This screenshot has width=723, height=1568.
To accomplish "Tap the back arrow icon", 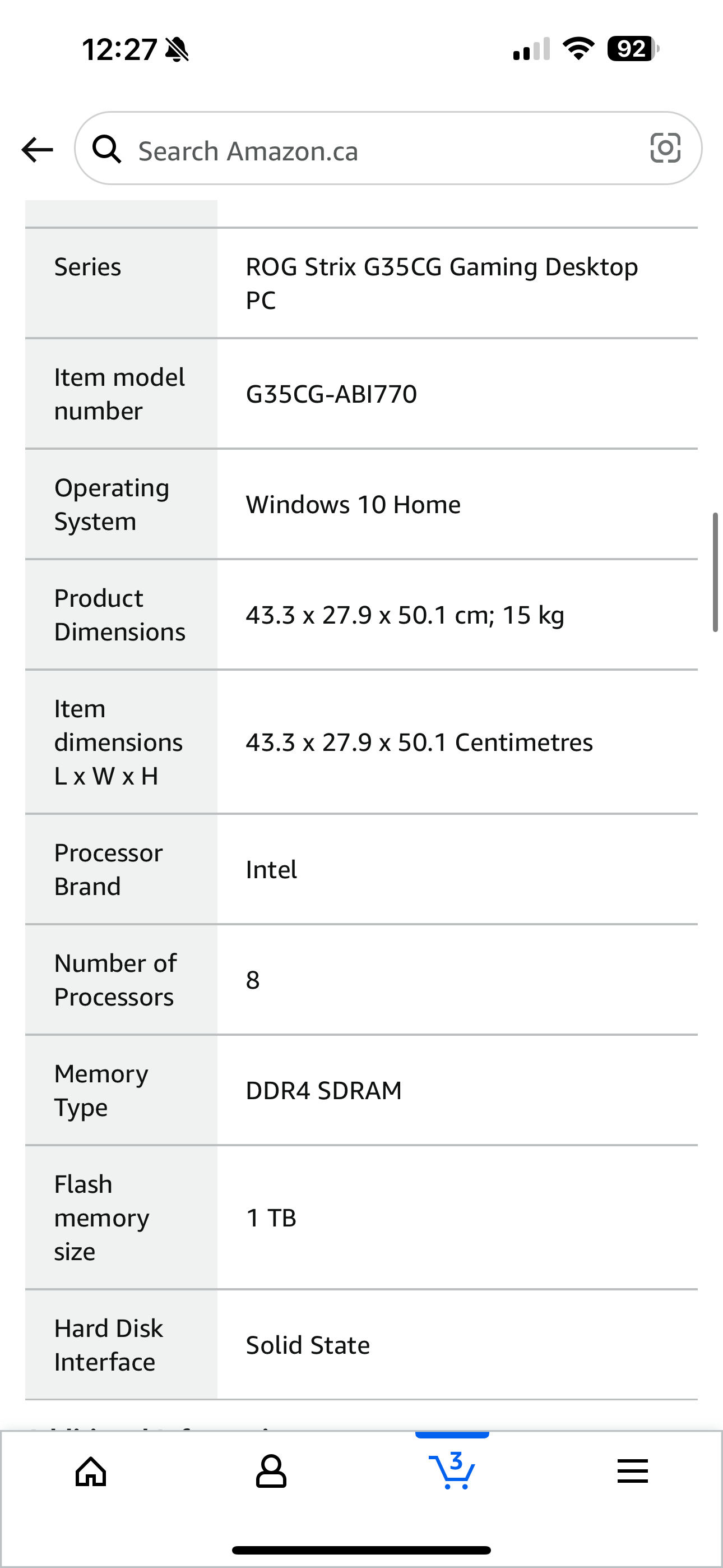I will point(37,150).
